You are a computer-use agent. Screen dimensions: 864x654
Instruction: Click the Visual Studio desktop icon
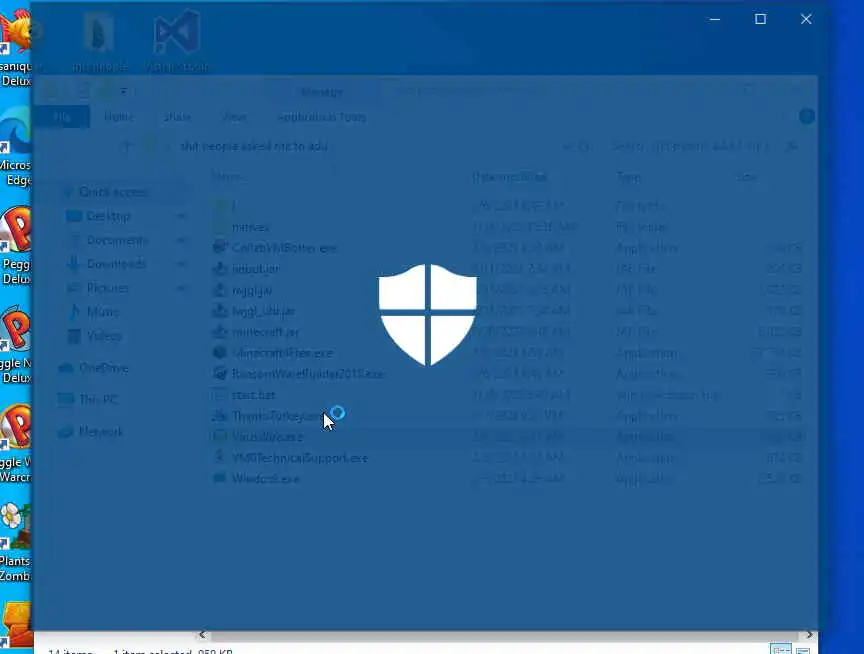pos(176,41)
